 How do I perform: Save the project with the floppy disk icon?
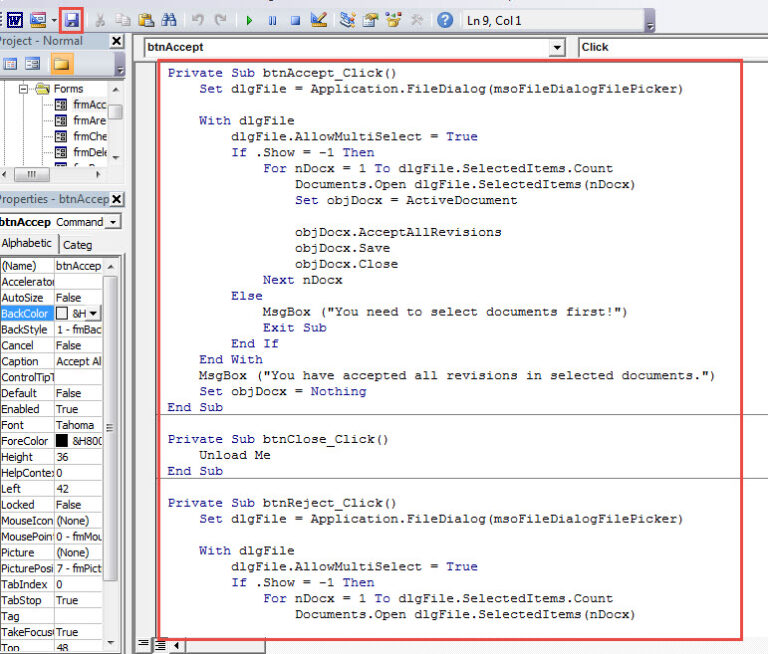point(72,21)
